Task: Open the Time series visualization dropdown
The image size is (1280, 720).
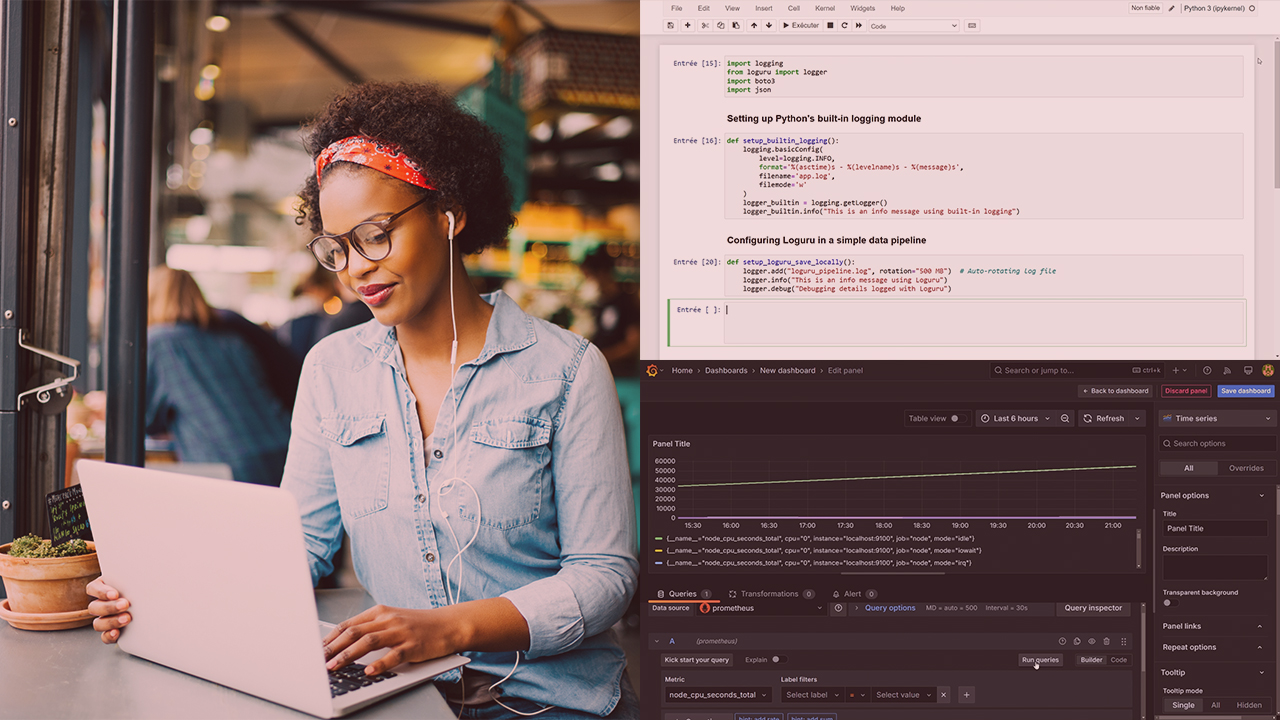Action: click(x=1216, y=418)
